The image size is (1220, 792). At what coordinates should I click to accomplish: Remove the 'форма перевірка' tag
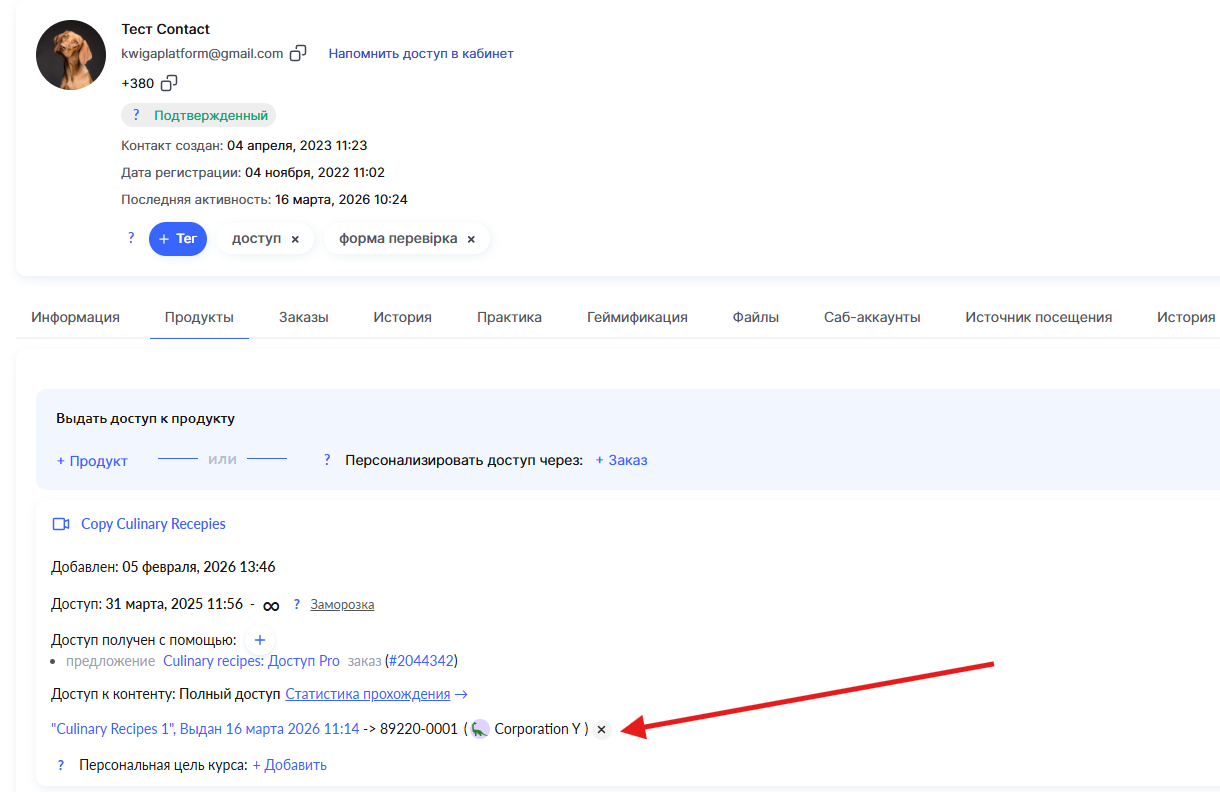click(471, 240)
